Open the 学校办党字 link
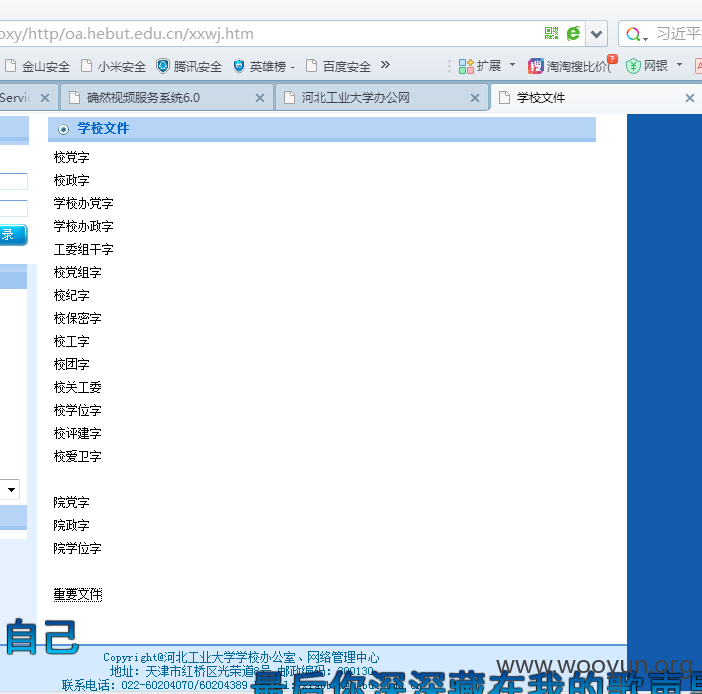The height and width of the screenshot is (694, 702). 83,203
